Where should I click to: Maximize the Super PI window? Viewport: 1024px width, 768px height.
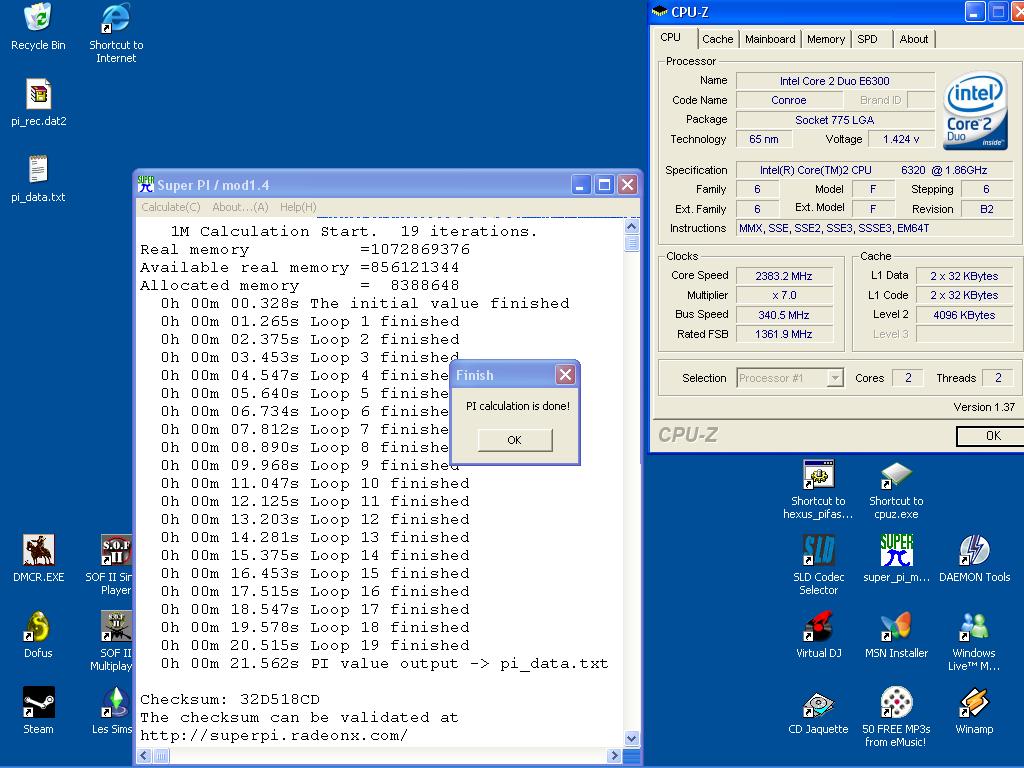[604, 185]
